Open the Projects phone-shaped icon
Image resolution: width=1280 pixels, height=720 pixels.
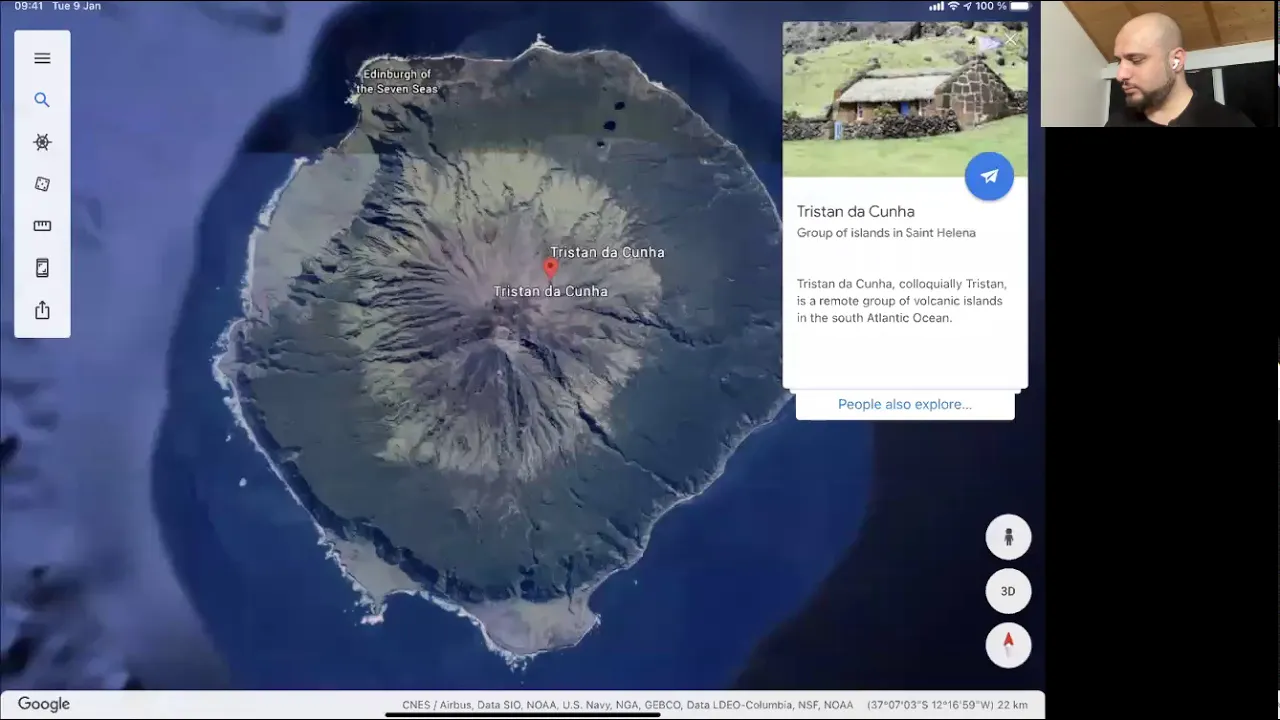coord(42,268)
